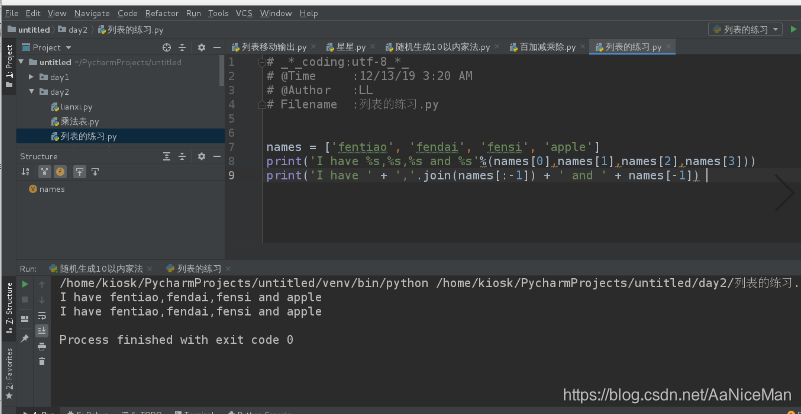The height and width of the screenshot is (414, 801).
Task: Collapse all in the Structure panel
Action: (x=182, y=156)
